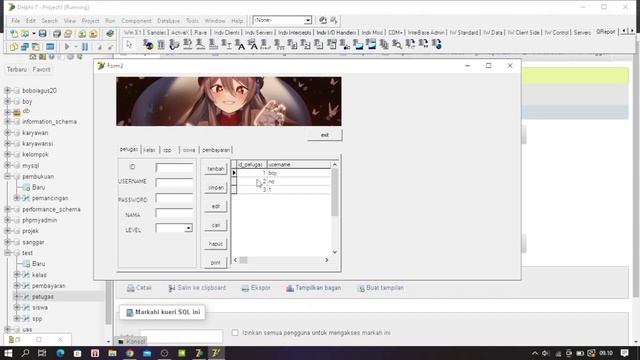Click the Ekspor icon in phpMyAdmin
The width and height of the screenshot is (640, 360).
point(245,288)
